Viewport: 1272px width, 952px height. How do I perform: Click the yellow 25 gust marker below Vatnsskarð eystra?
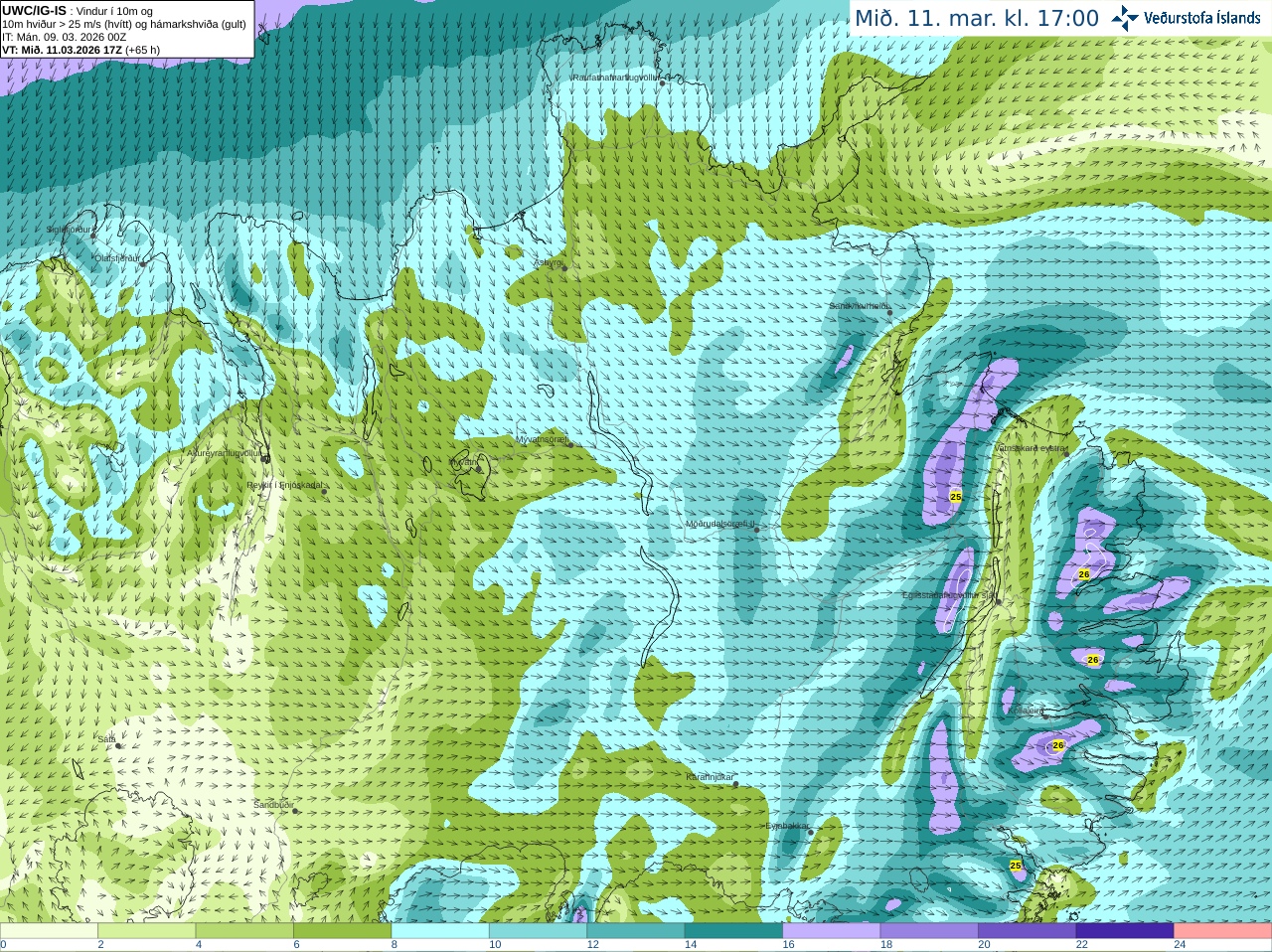click(956, 496)
